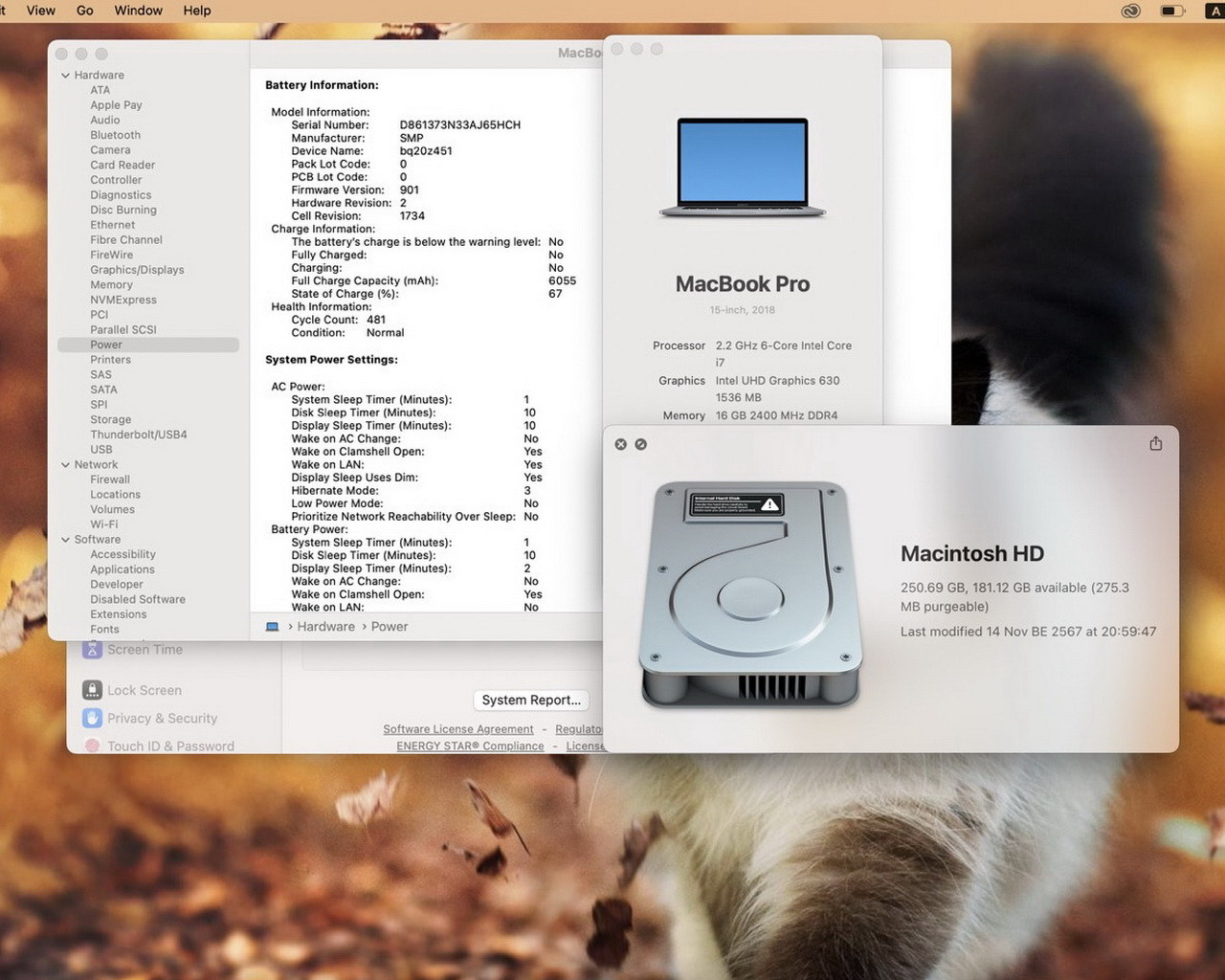Select NVMExpress in the sidebar
This screenshot has height=980, width=1225.
click(x=123, y=301)
